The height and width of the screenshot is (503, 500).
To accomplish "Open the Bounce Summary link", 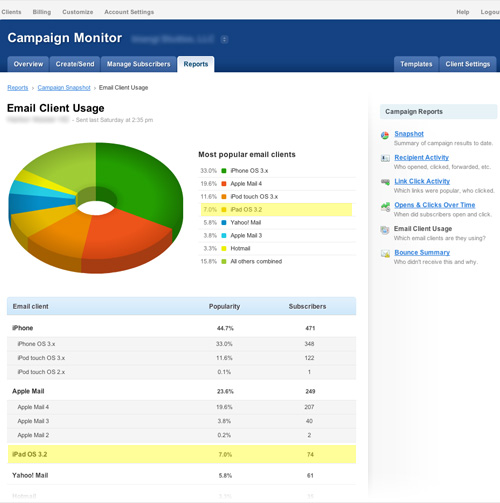I will click(x=422, y=253).
